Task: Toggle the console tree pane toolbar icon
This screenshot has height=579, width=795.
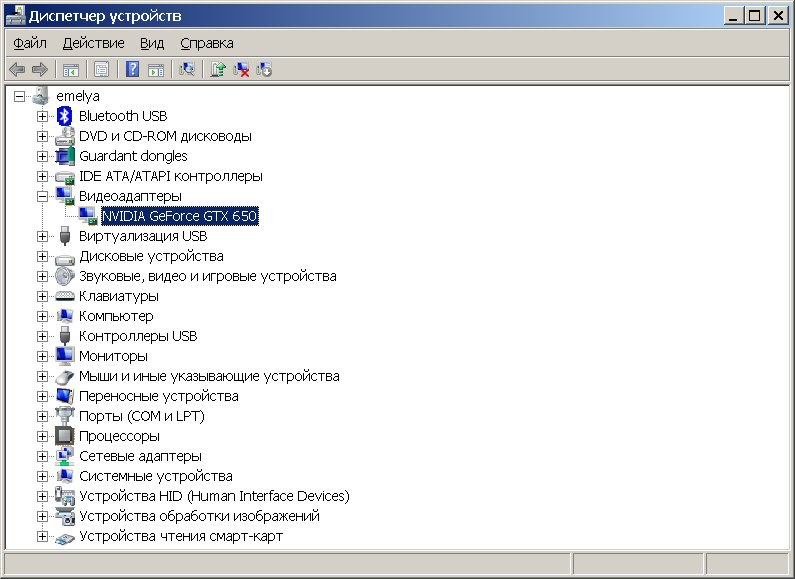Action: click(70, 69)
